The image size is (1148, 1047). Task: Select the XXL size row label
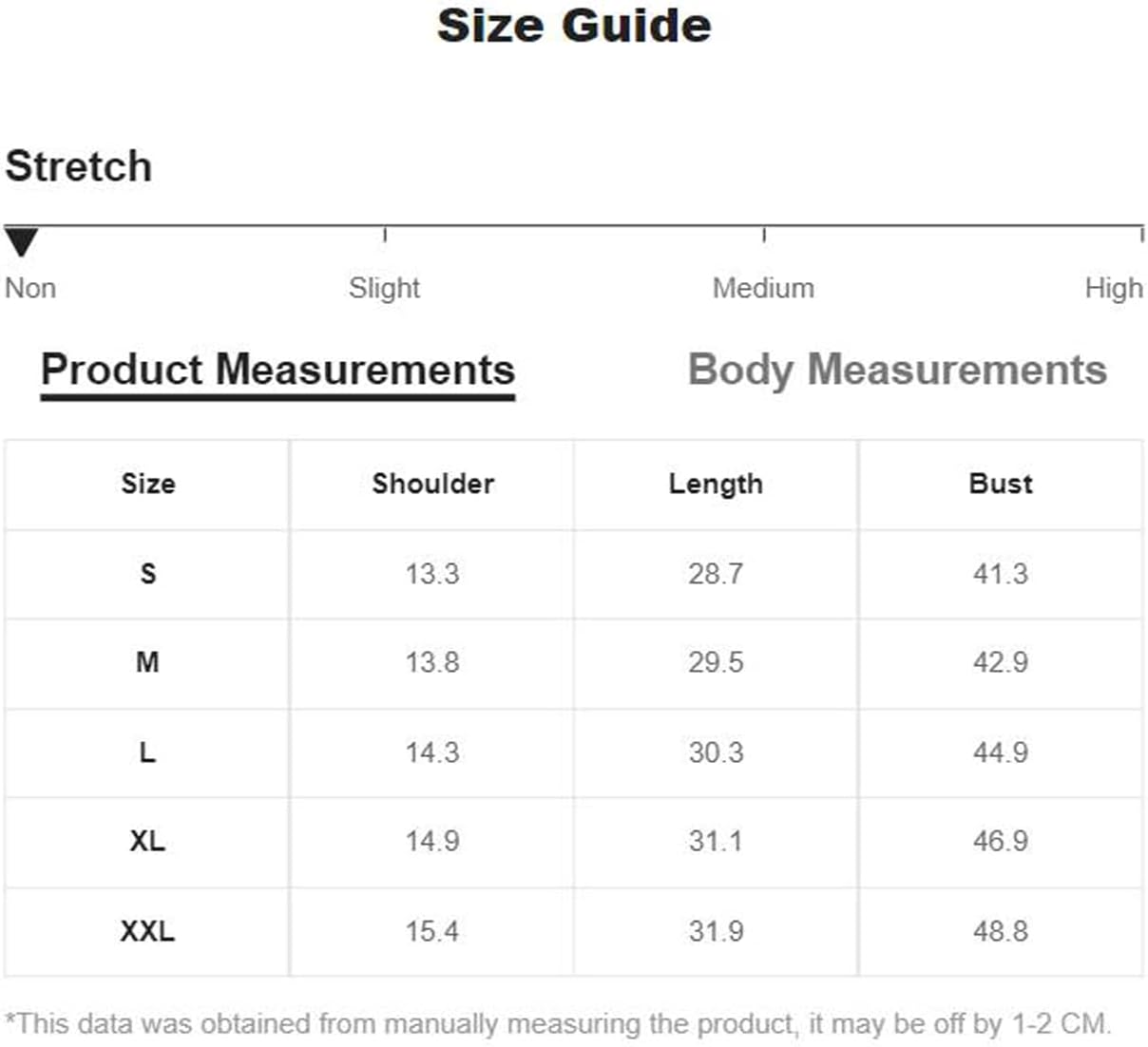[147, 931]
